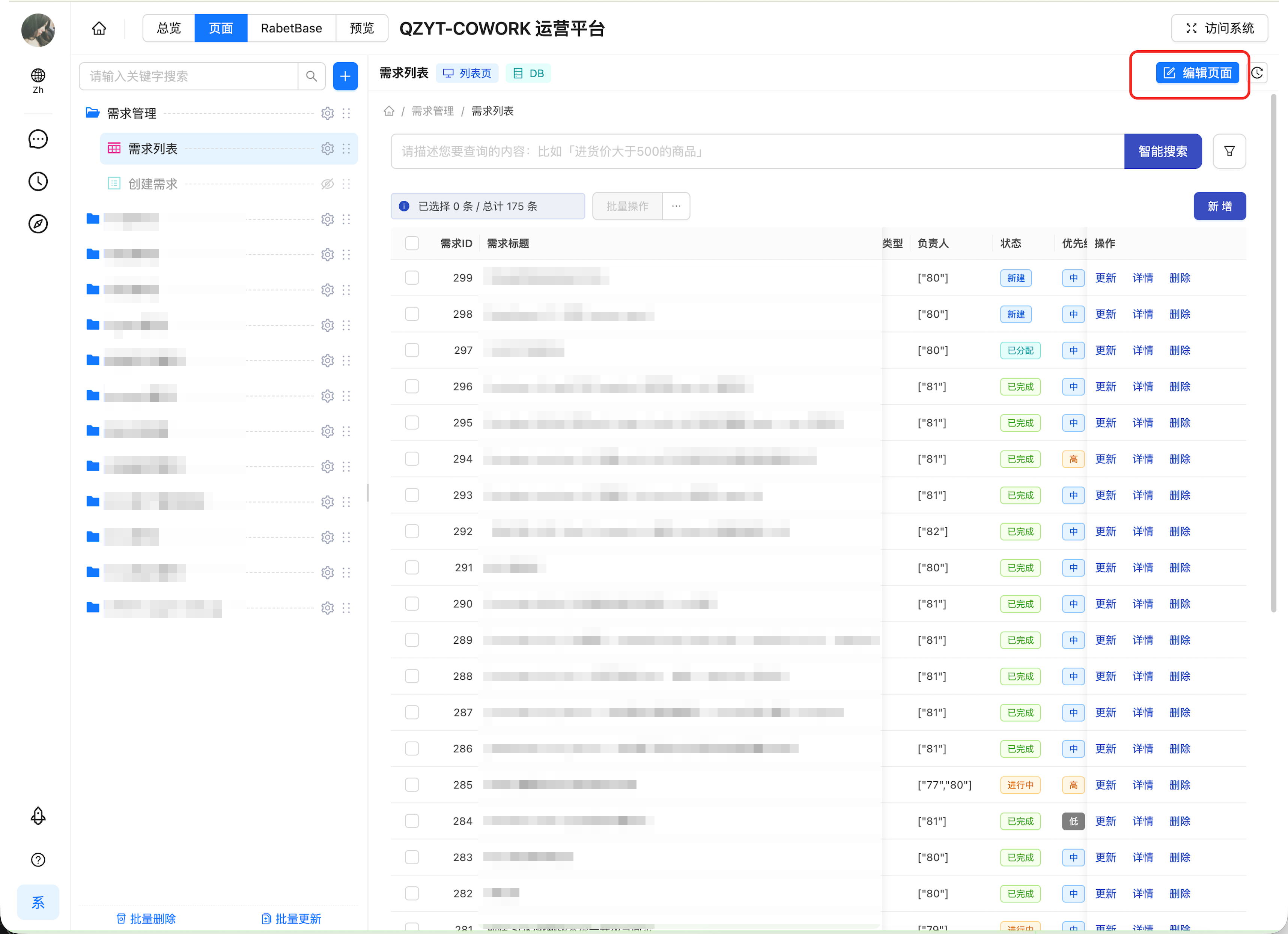Viewport: 1288px width, 934px height.
Task: Click the breadcrumb home icon
Action: click(x=389, y=111)
